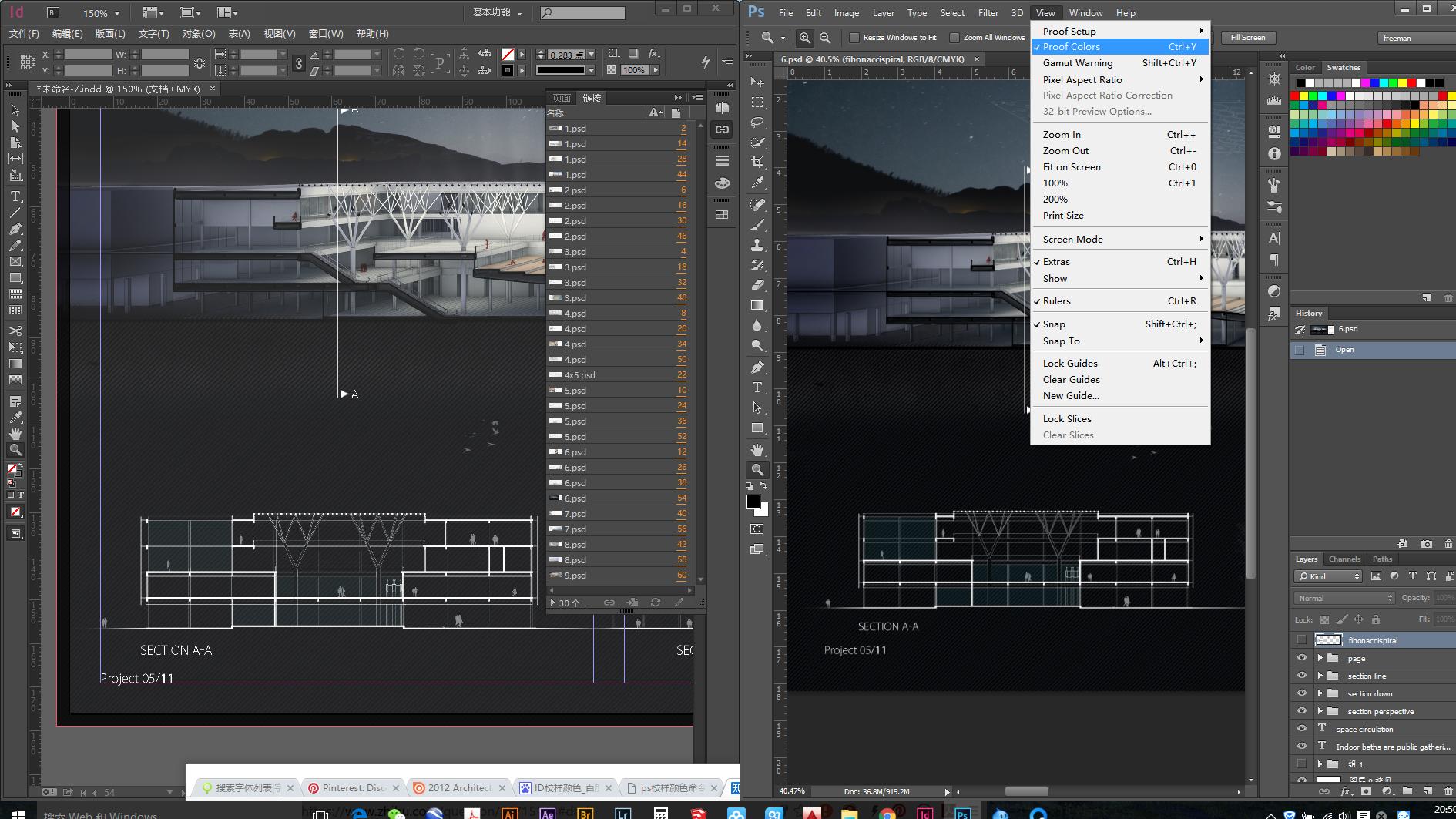
Task: Enable the Resize Windows to Fit checkbox
Action: 855,37
